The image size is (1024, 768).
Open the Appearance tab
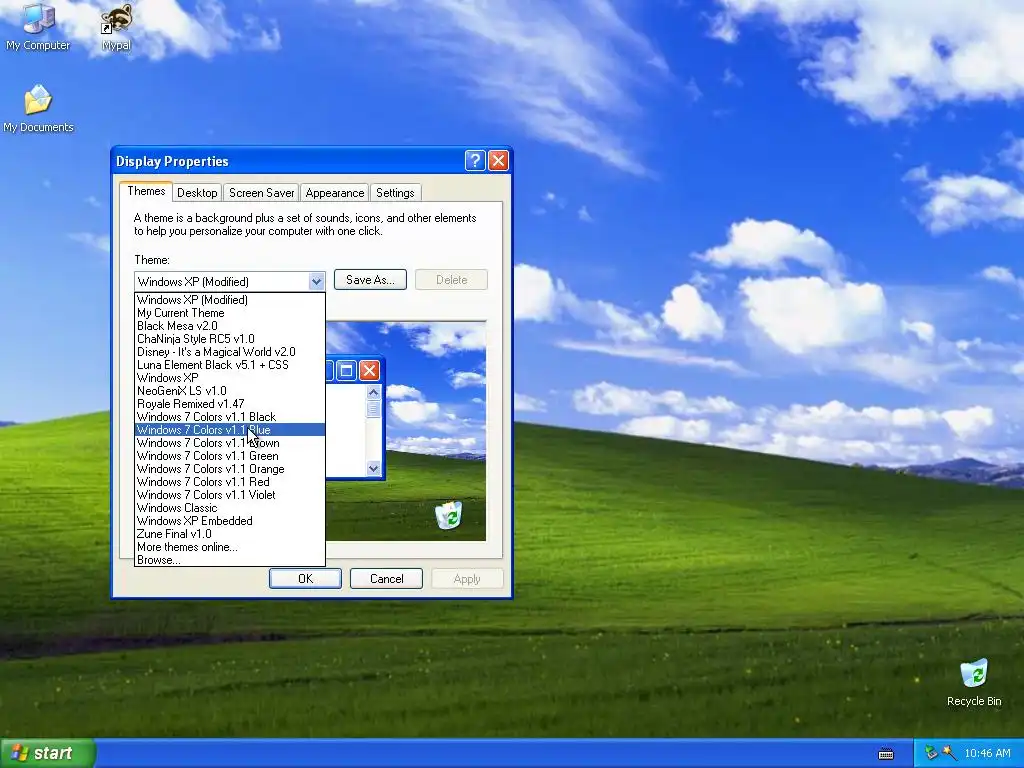pos(334,193)
